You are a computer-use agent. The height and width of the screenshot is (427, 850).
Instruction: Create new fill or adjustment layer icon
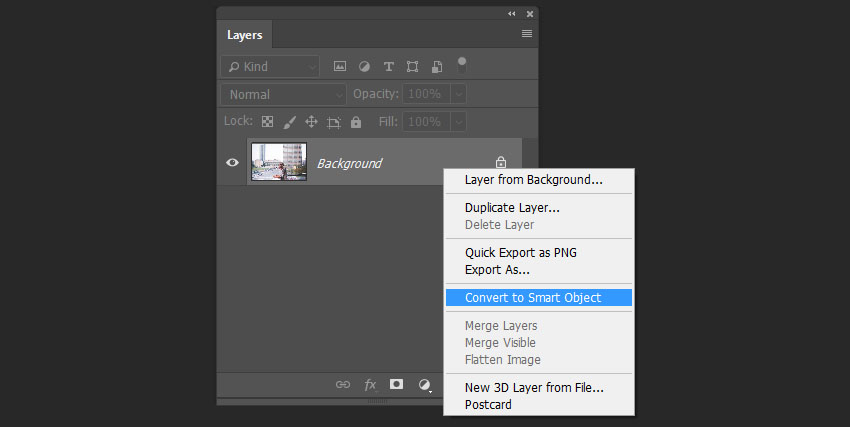[x=425, y=385]
